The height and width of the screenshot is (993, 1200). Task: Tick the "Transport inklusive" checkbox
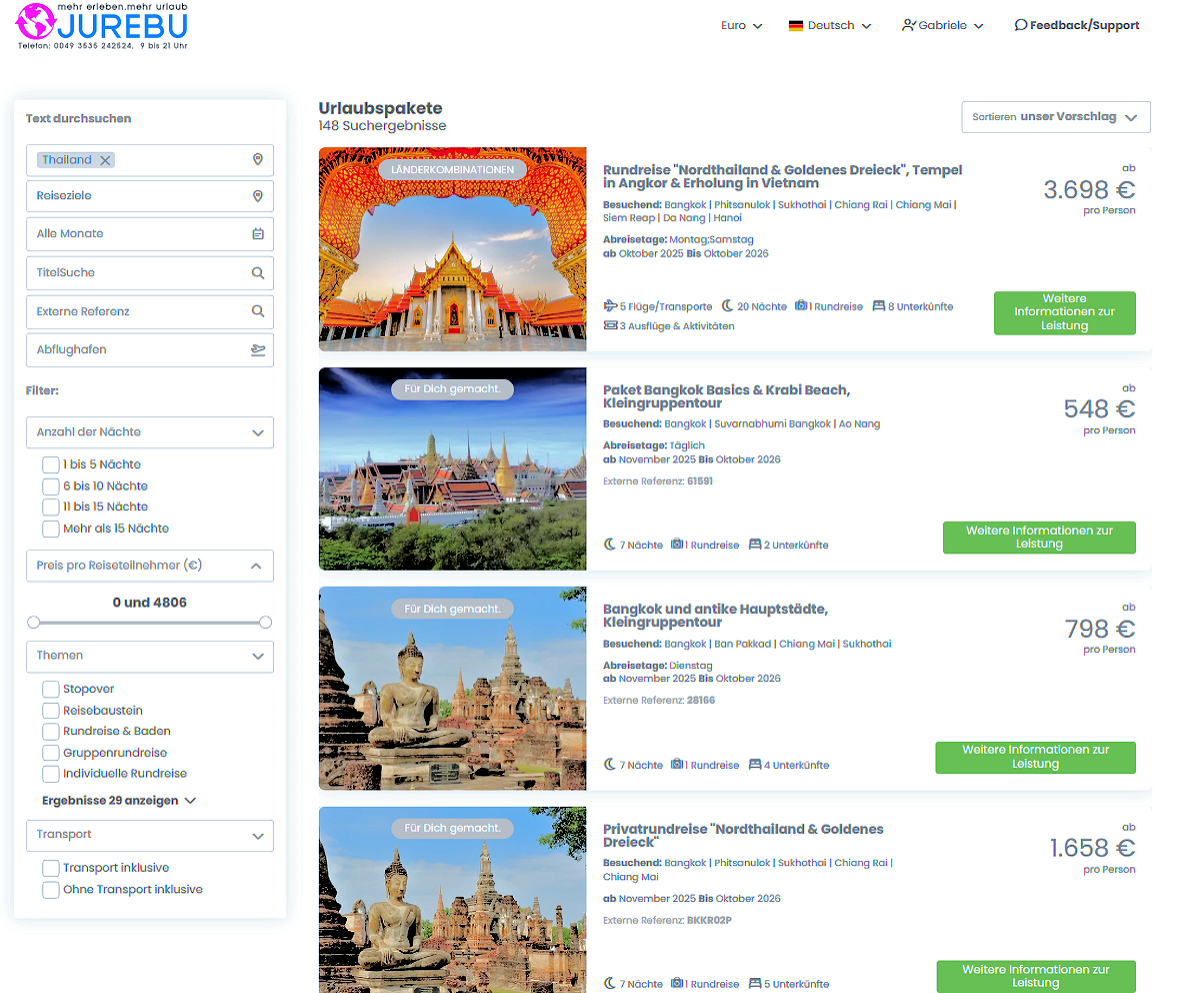(x=51, y=868)
